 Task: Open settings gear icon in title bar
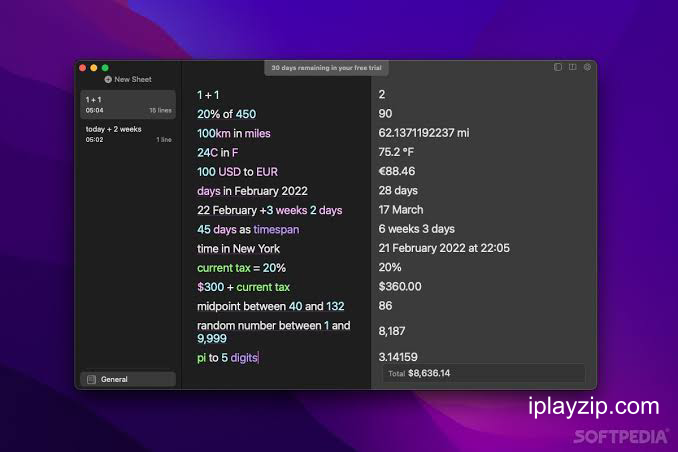coord(587,67)
